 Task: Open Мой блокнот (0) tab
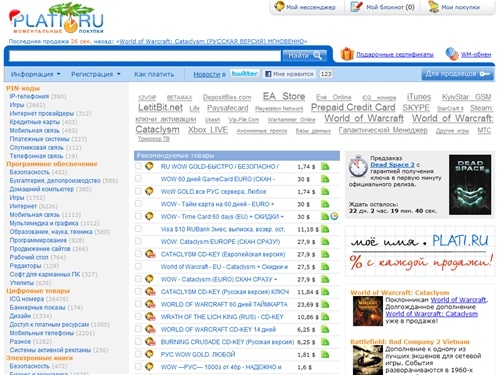point(383,7)
